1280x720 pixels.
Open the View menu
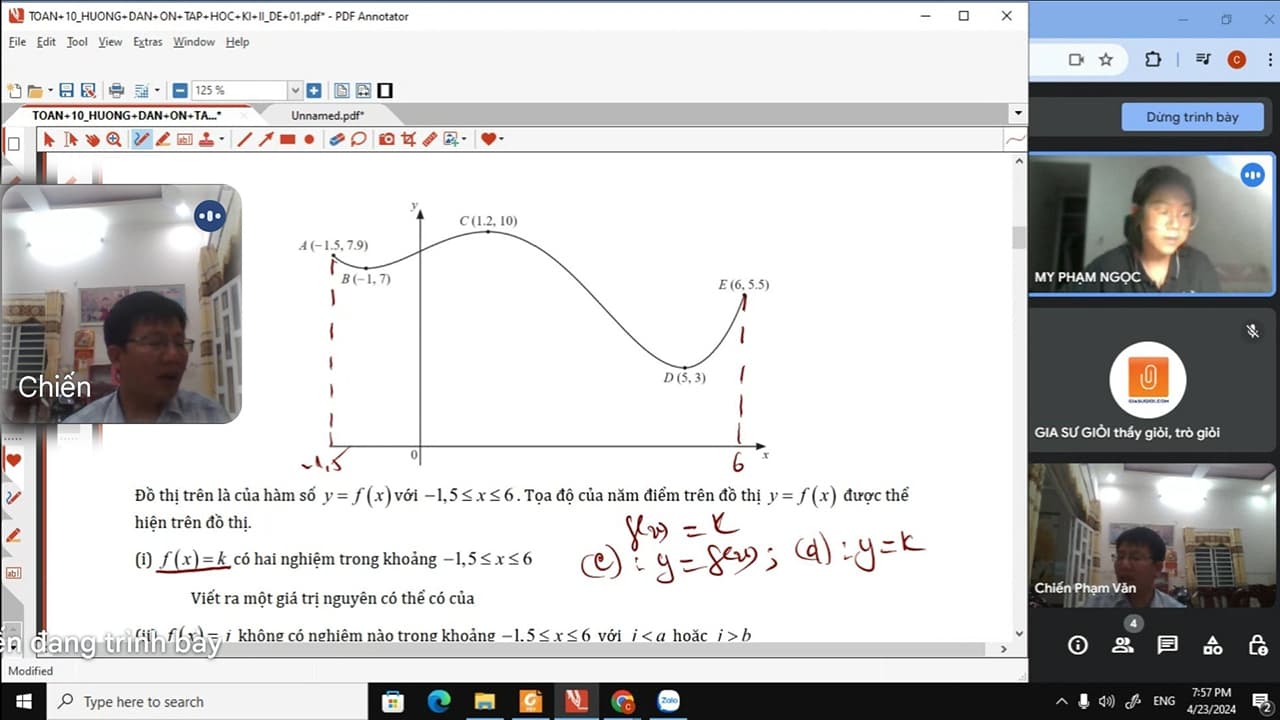coord(110,42)
